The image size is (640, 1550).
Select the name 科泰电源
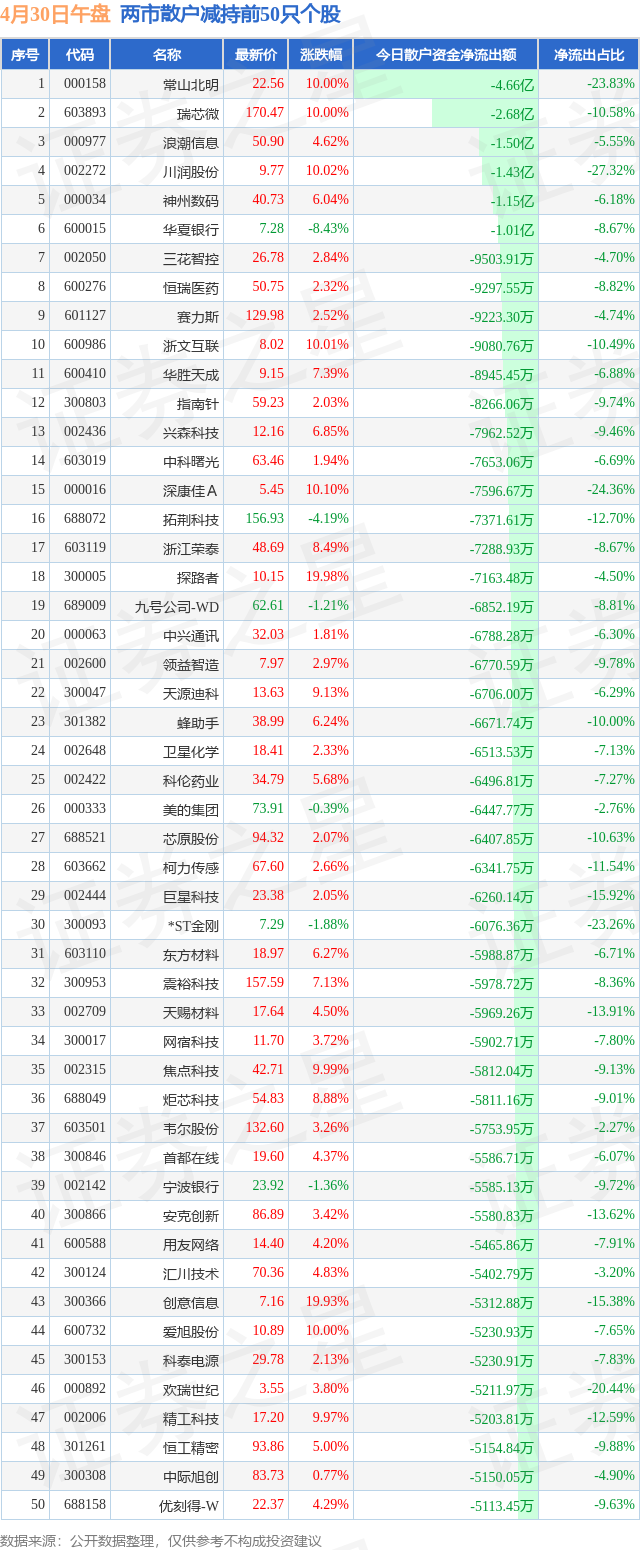click(x=191, y=1360)
